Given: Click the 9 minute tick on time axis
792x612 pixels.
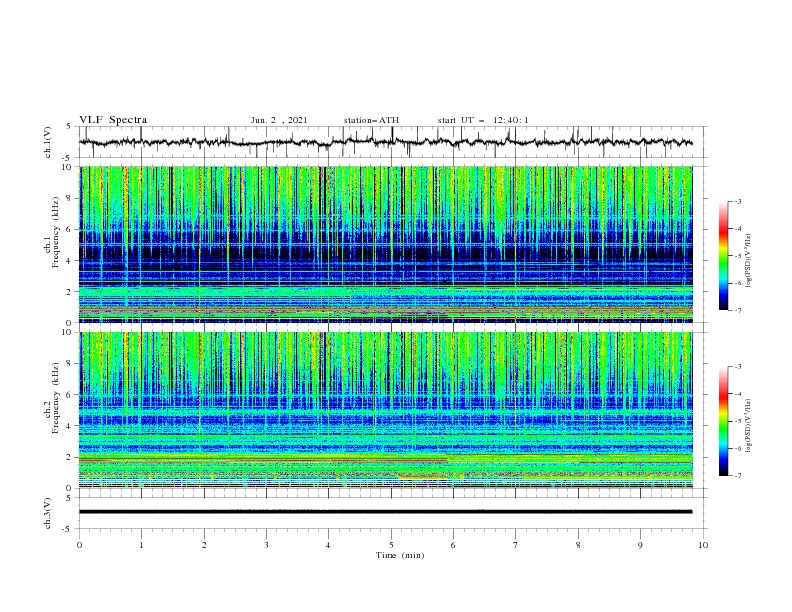Looking at the screenshot, I should [x=640, y=545].
